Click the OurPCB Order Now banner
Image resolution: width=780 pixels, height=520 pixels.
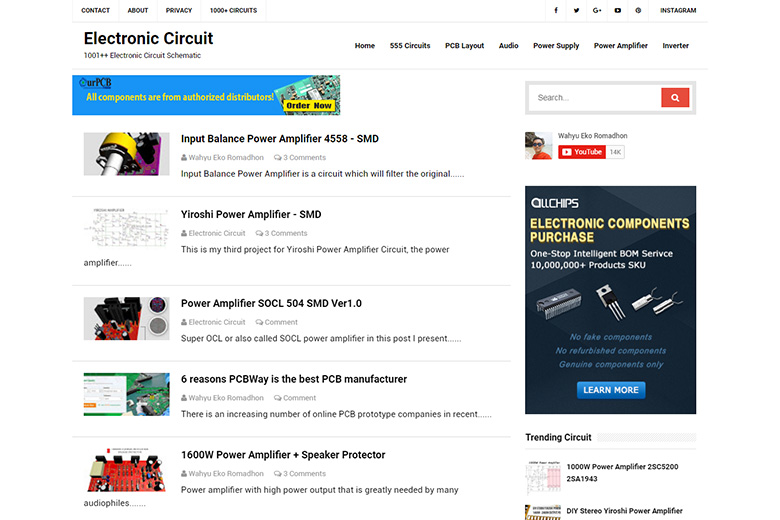[206, 95]
